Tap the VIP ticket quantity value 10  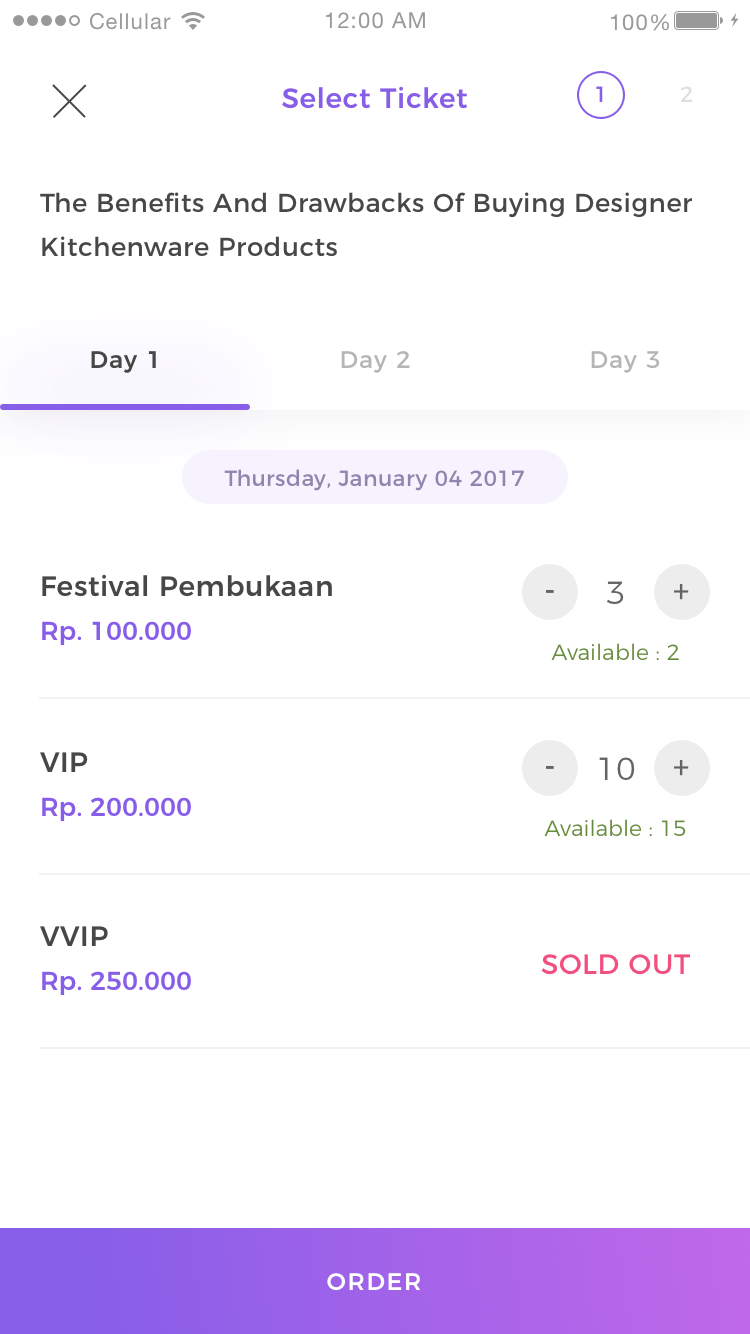(x=616, y=769)
